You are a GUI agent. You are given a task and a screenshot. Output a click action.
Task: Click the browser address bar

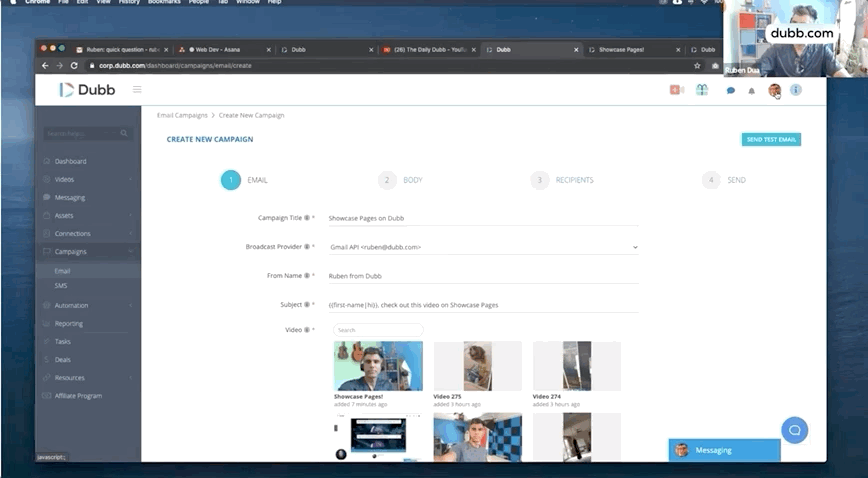coord(388,65)
